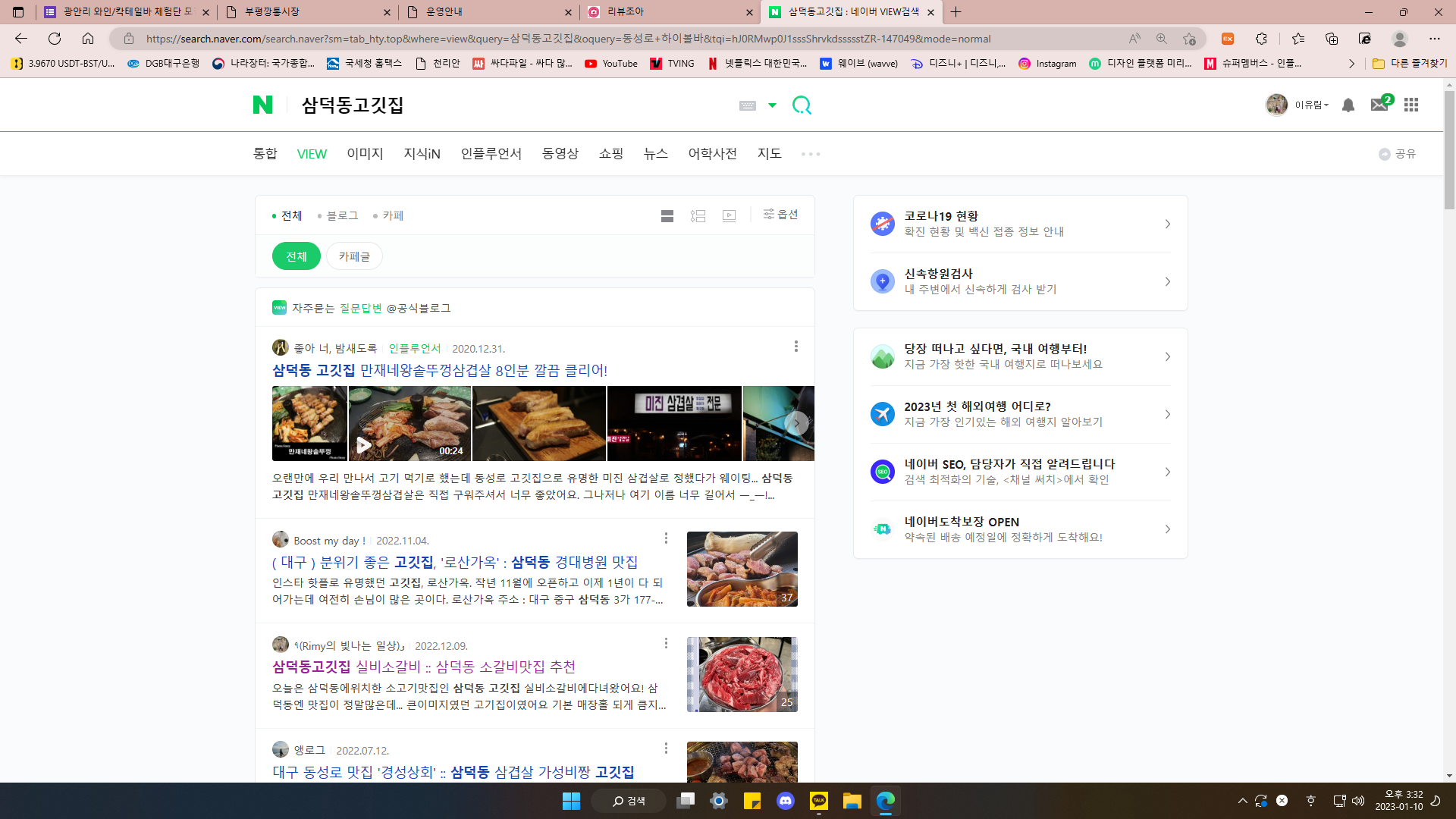Open KakaoTalk from the taskbar
1456x819 pixels.
(819, 801)
